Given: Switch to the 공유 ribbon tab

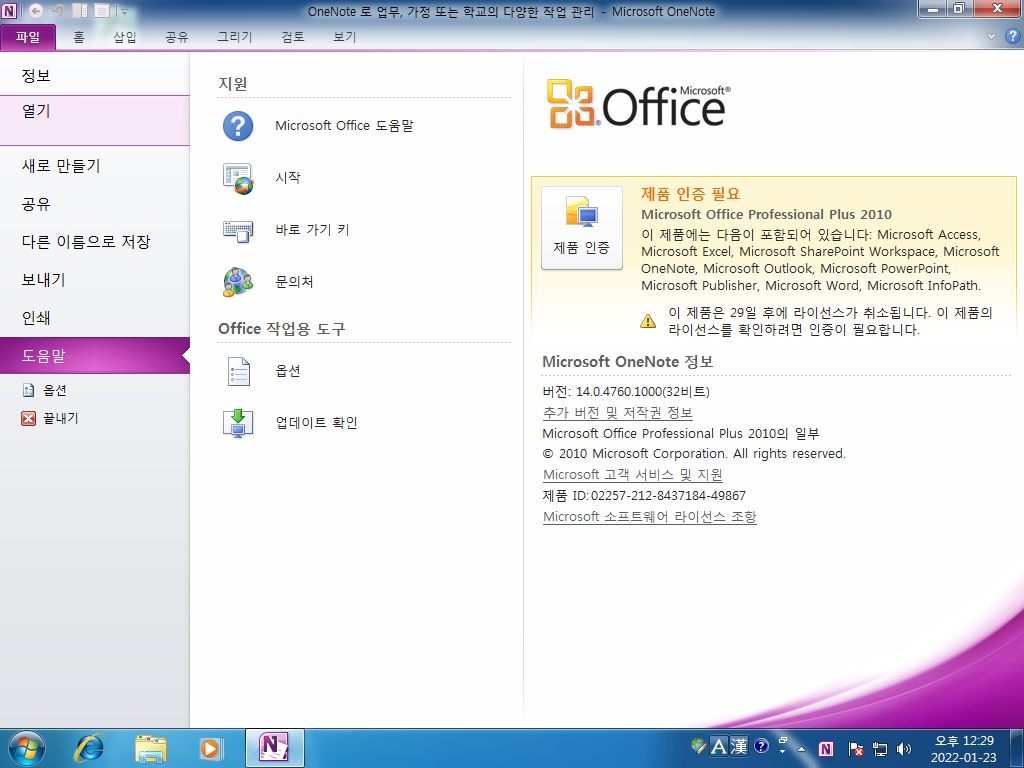Looking at the screenshot, I should 176,37.
